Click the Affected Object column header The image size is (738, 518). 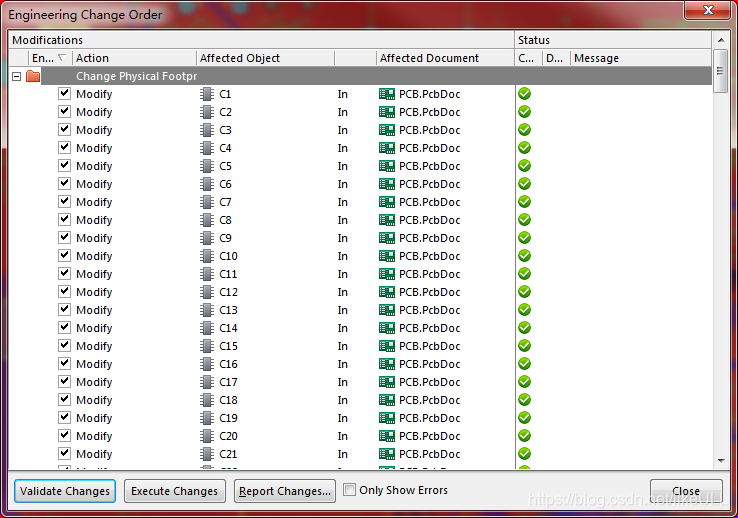pos(264,58)
